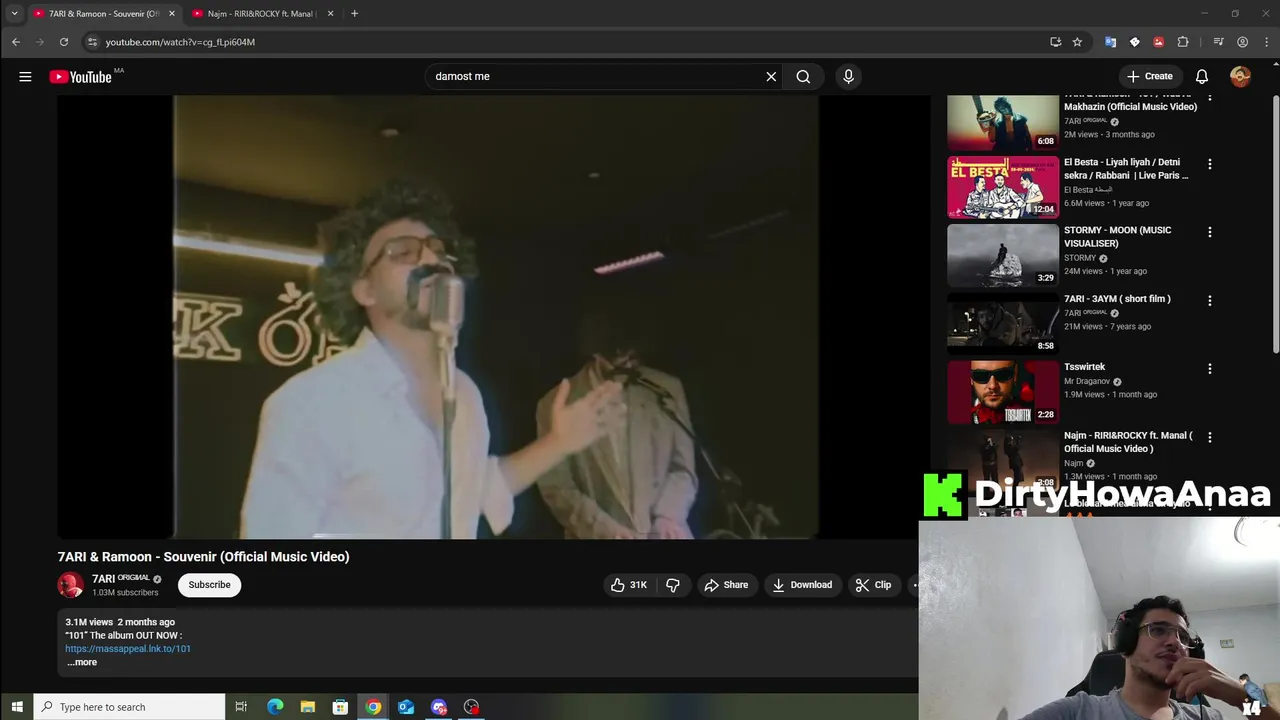Switch to the Najm - RIRI&ROCKY tab
Screen dimensions: 1280x720
pos(263,13)
